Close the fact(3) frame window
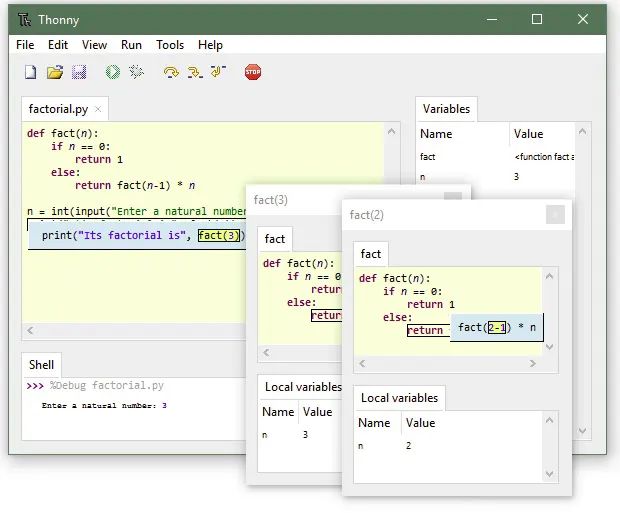The image size is (620, 513). pos(453,196)
